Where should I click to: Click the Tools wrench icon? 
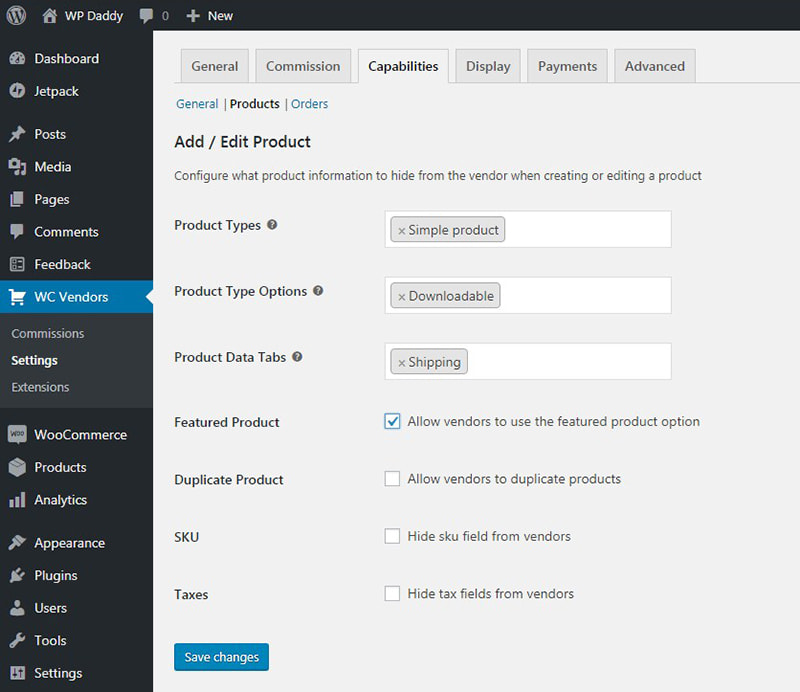tap(17, 640)
